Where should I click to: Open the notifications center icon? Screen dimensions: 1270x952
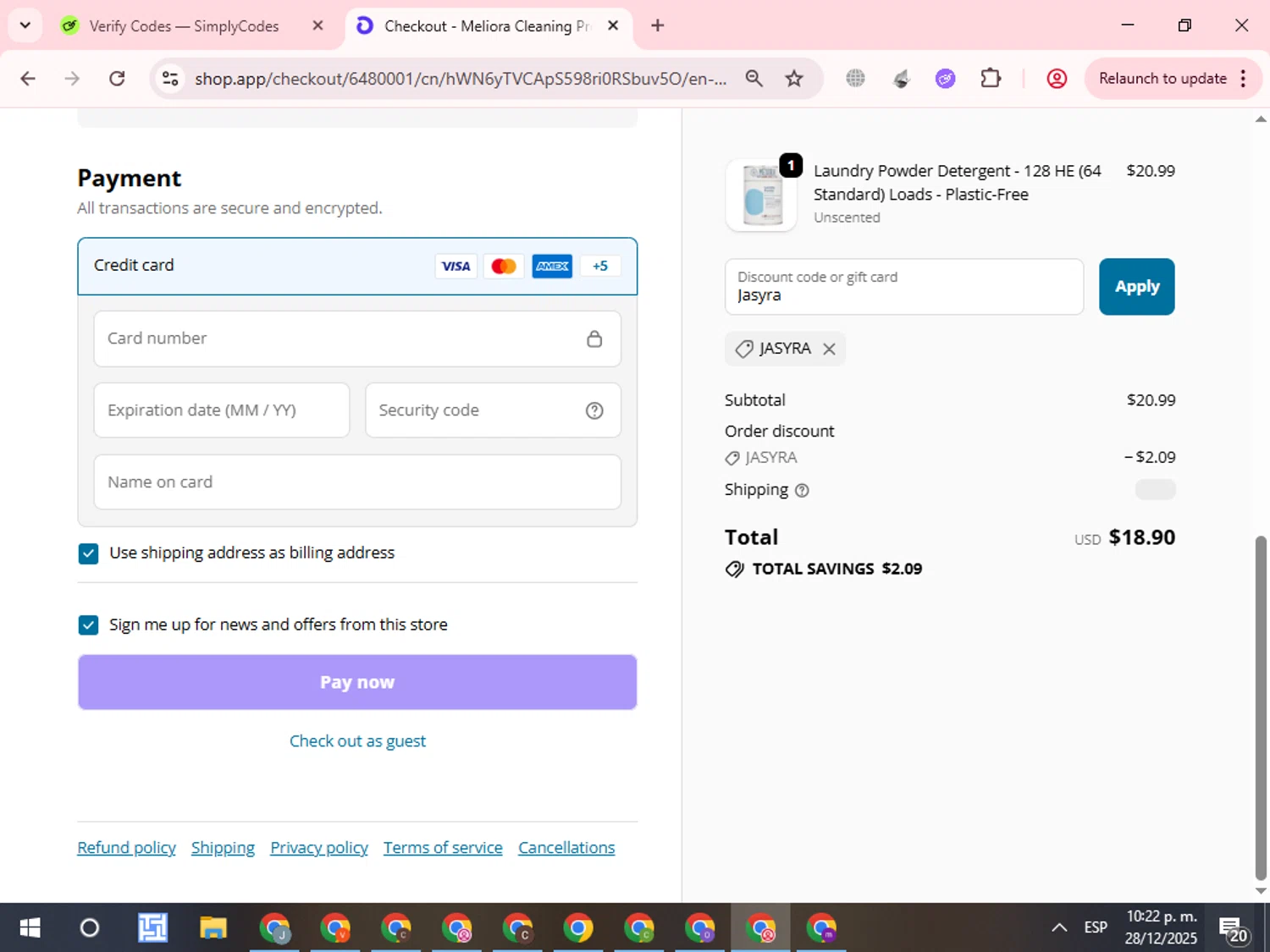click(1233, 929)
